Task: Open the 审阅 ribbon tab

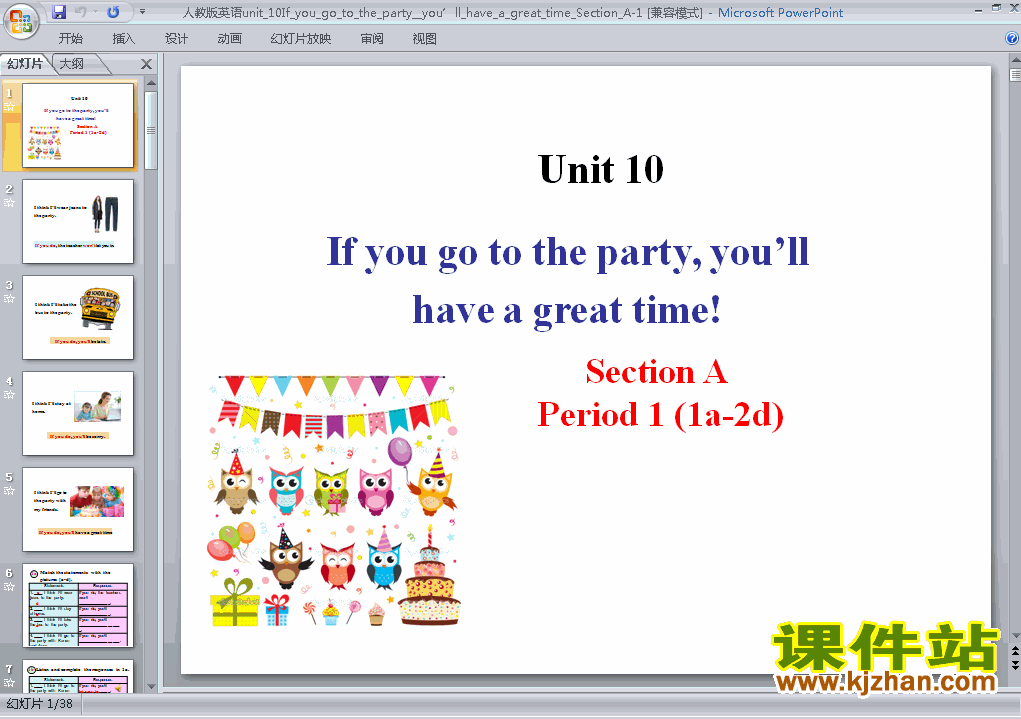Action: pyautogui.click(x=372, y=38)
